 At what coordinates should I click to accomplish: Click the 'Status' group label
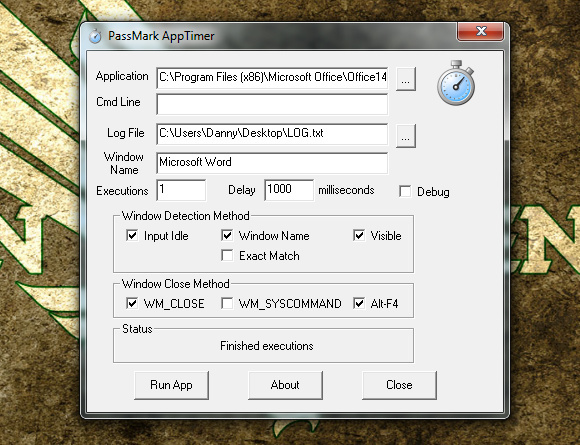click(137, 329)
